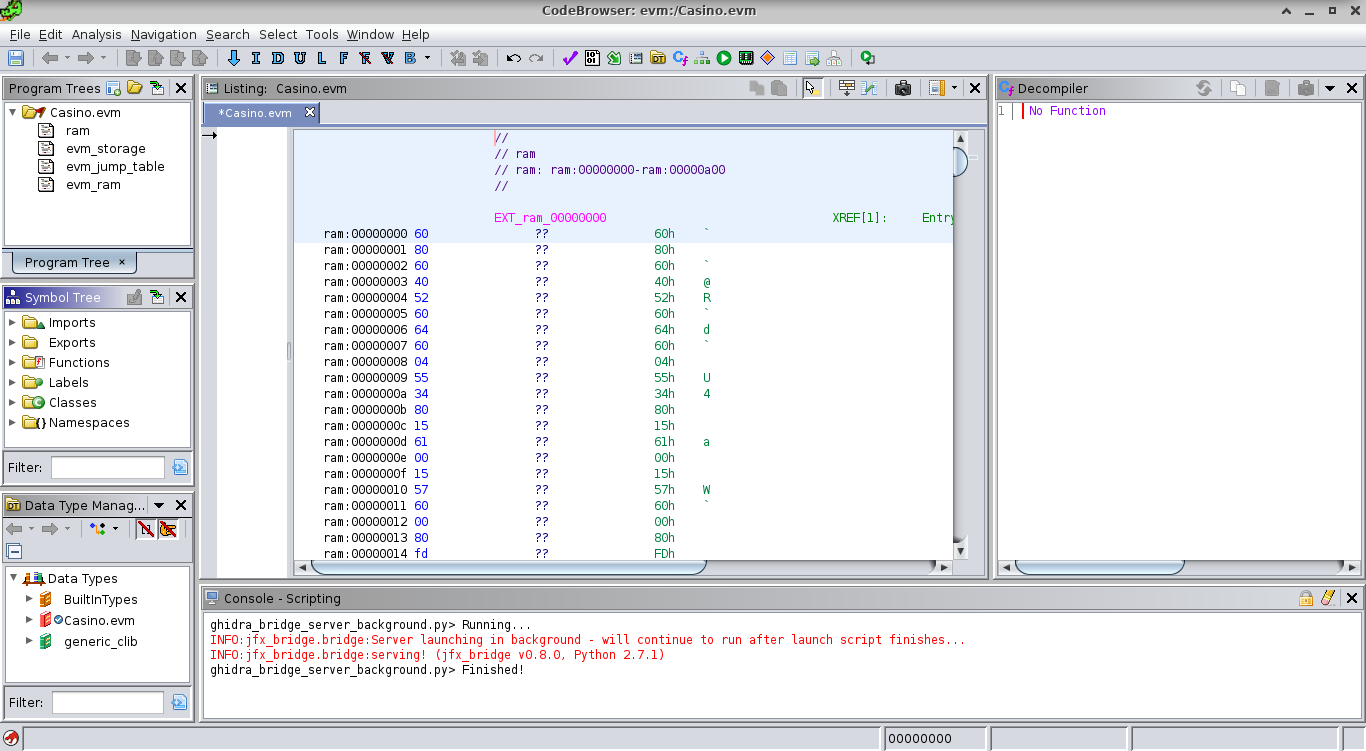Click the orange diamond toolbar icon
This screenshot has width=1366, height=751.
click(x=768, y=58)
